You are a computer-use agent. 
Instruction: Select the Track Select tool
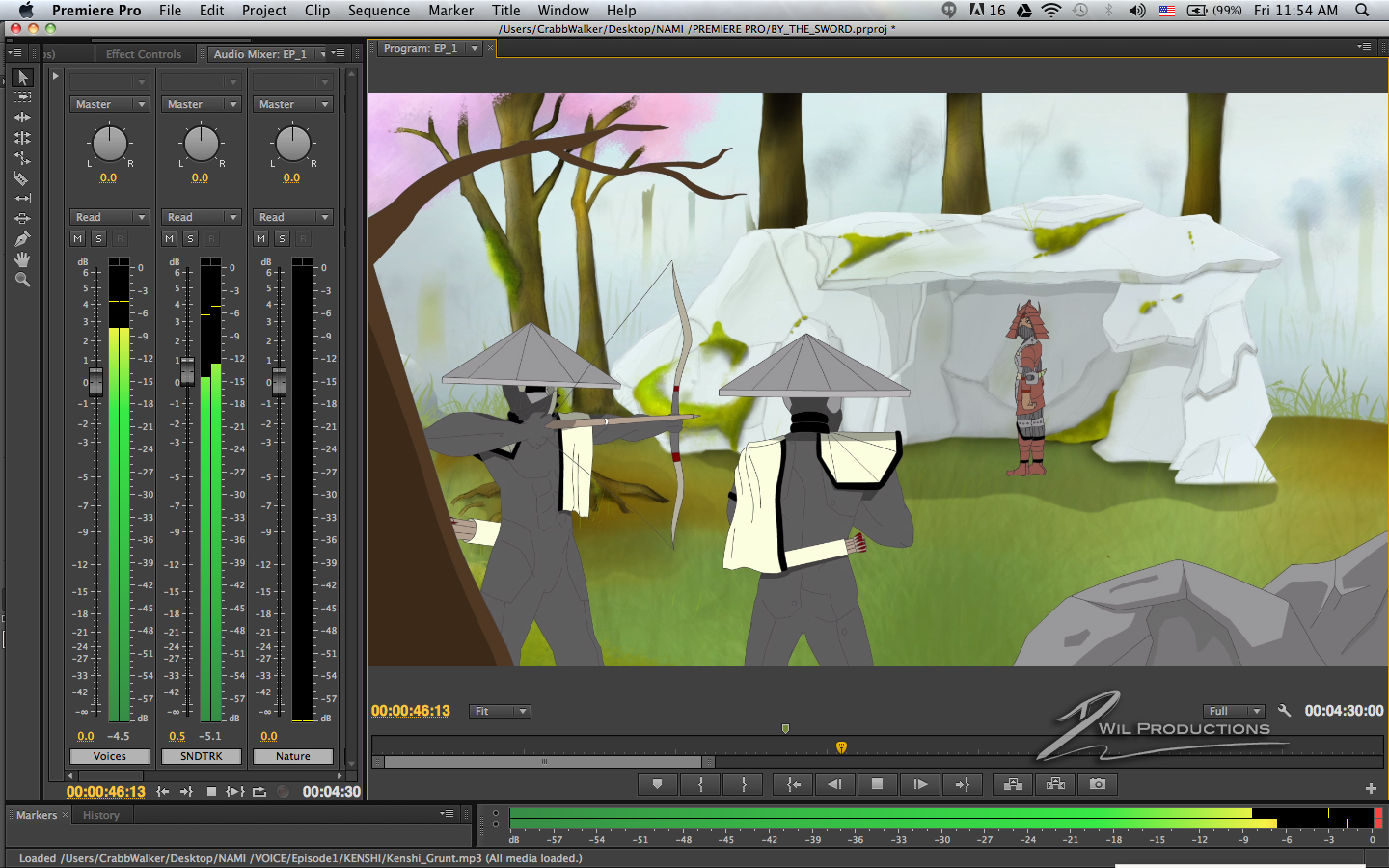point(22,97)
